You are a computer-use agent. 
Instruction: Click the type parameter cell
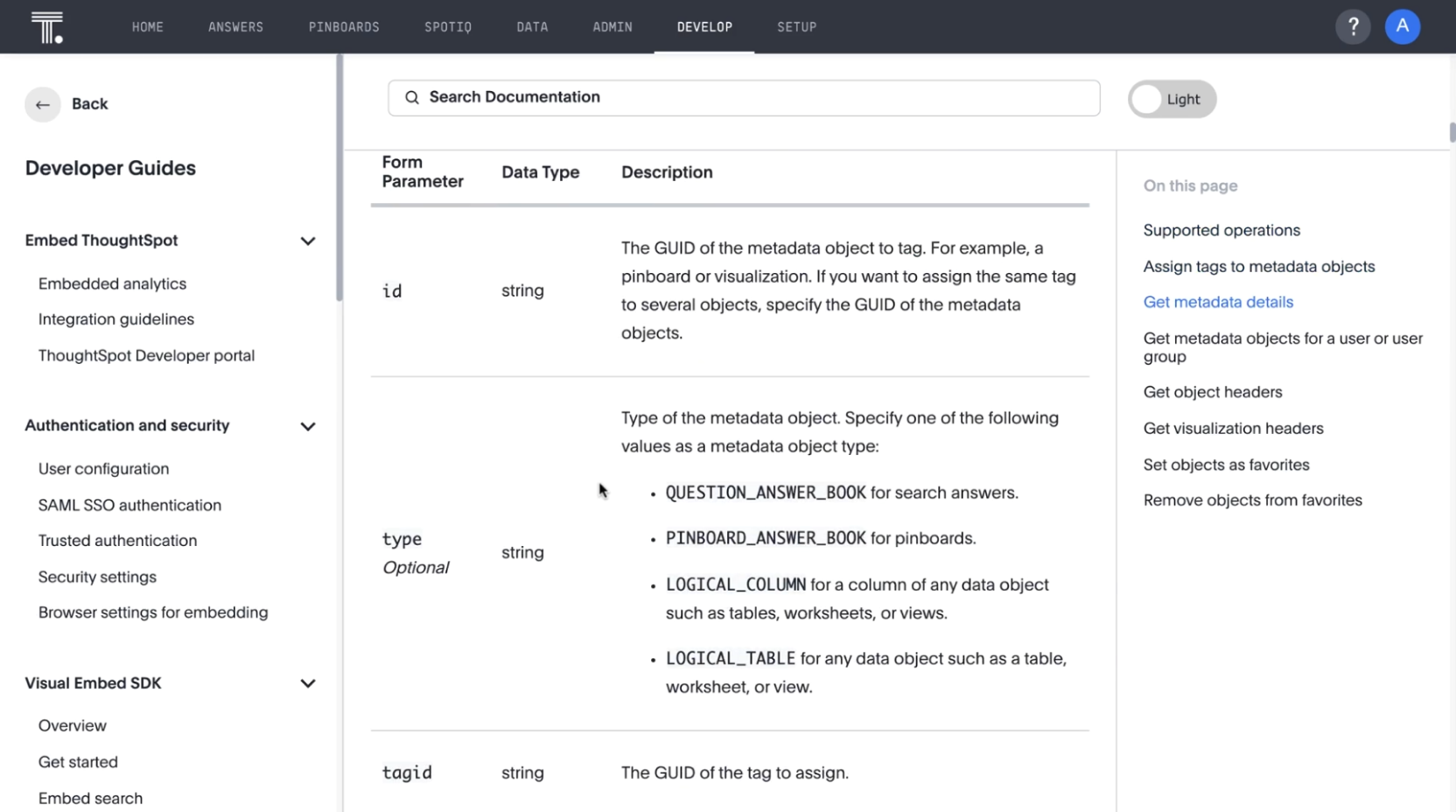pos(402,540)
